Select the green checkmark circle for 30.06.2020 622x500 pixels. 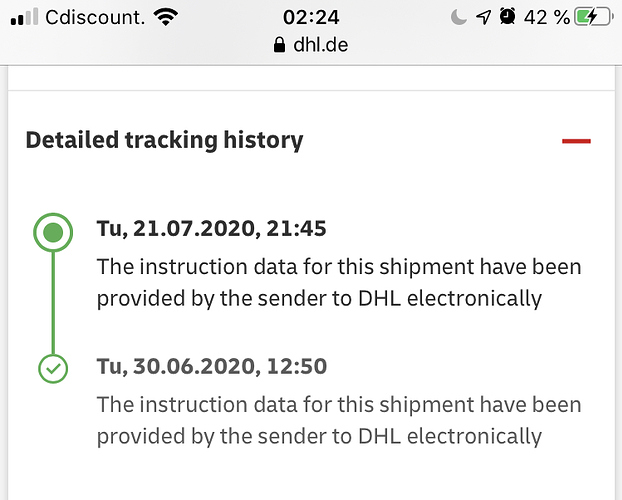click(x=53, y=368)
